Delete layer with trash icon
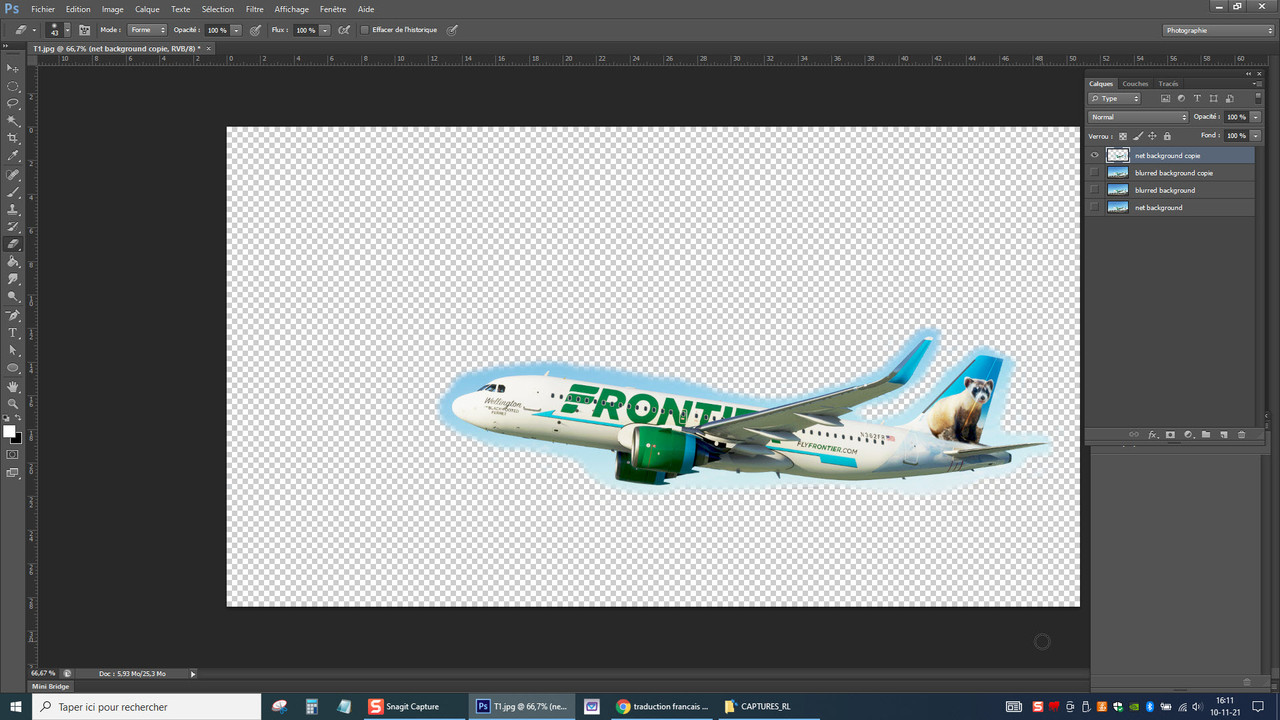1280x720 pixels. [1241, 435]
